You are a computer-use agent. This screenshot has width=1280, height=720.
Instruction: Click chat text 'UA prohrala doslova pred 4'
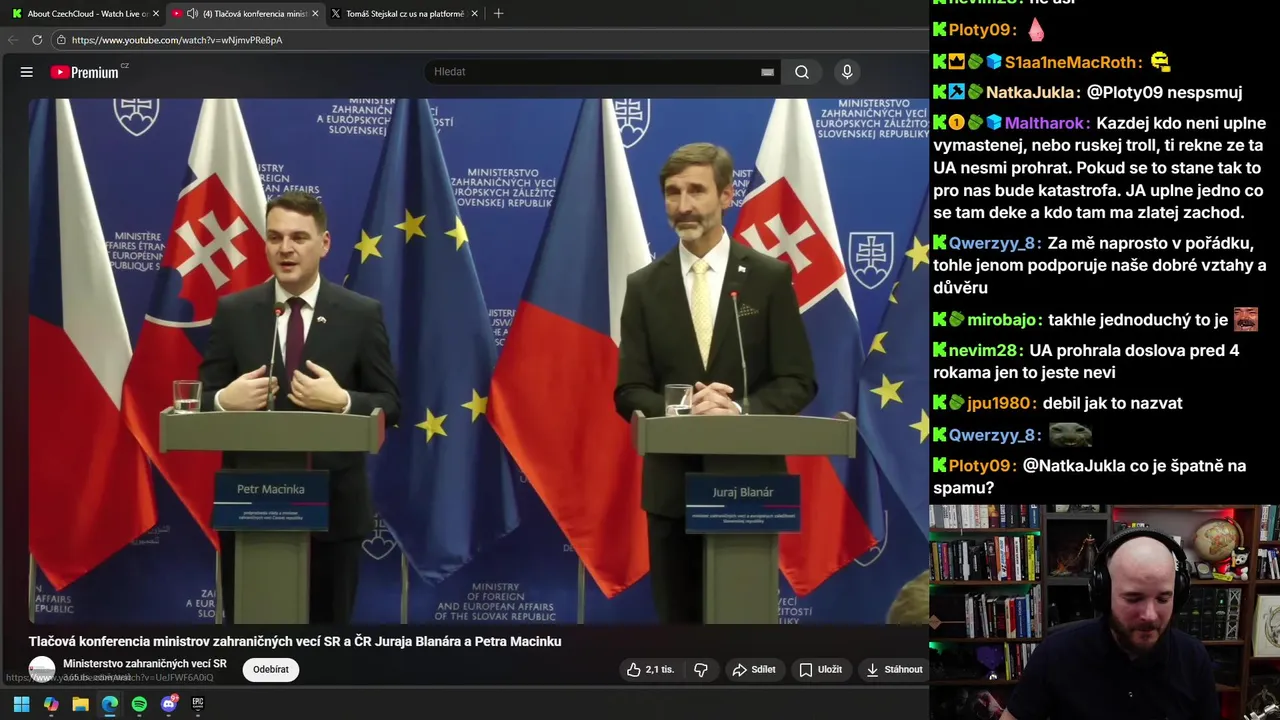[x=1134, y=350]
